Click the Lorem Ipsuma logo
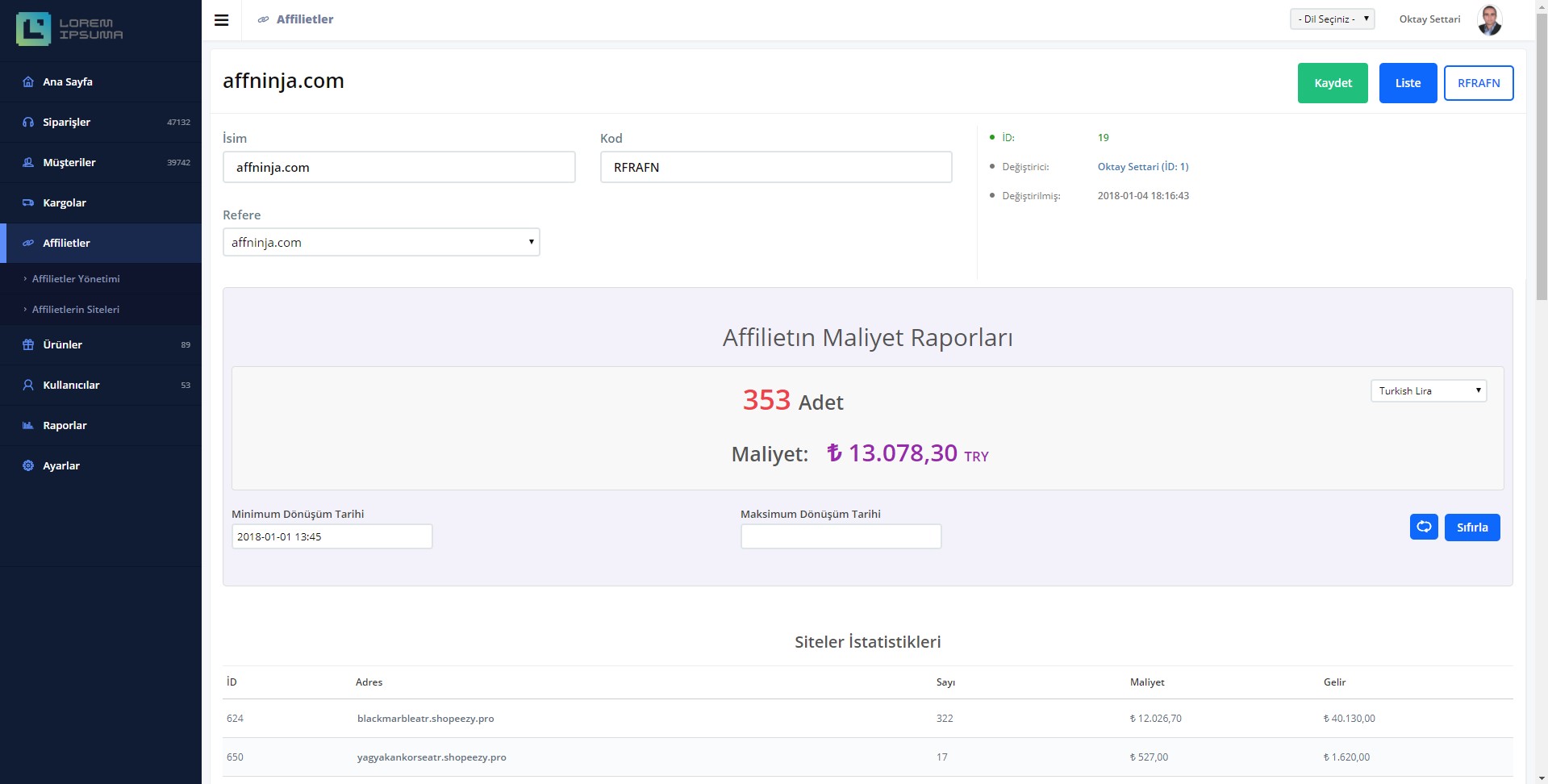The image size is (1548, 784). coord(69,29)
